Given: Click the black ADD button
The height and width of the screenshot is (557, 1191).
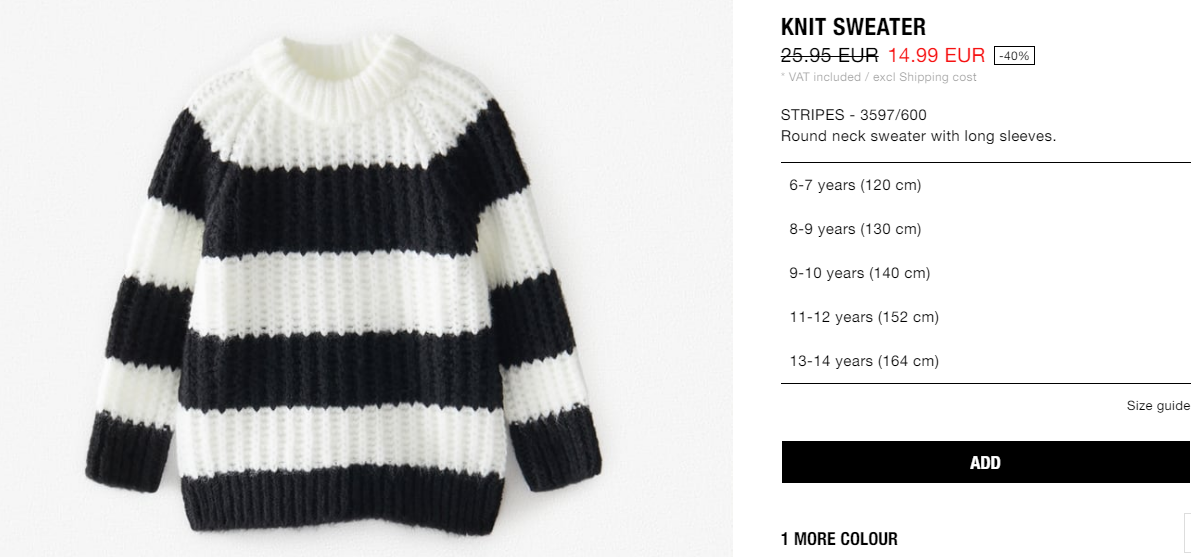Looking at the screenshot, I should pyautogui.click(x=986, y=462).
